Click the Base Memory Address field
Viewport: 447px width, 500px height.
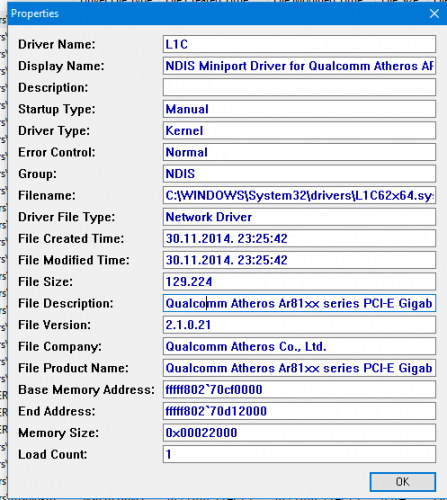pyautogui.click(x=299, y=389)
